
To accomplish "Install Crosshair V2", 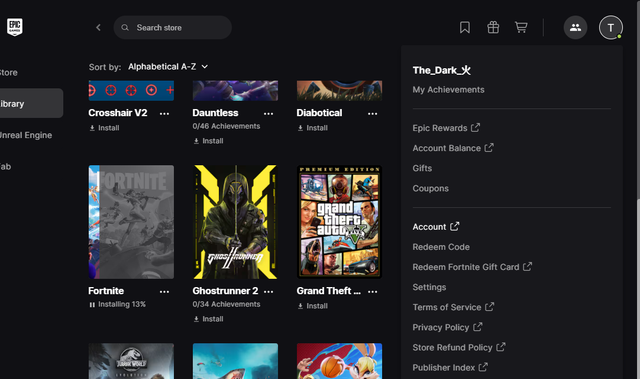I will click(x=104, y=128).
